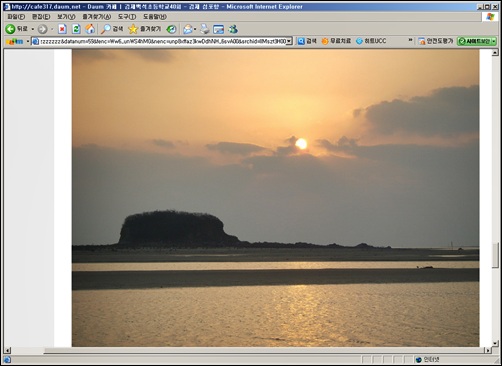This screenshot has width=502, height=366.
Task: Click the Print icon
Action: click(x=205, y=29)
